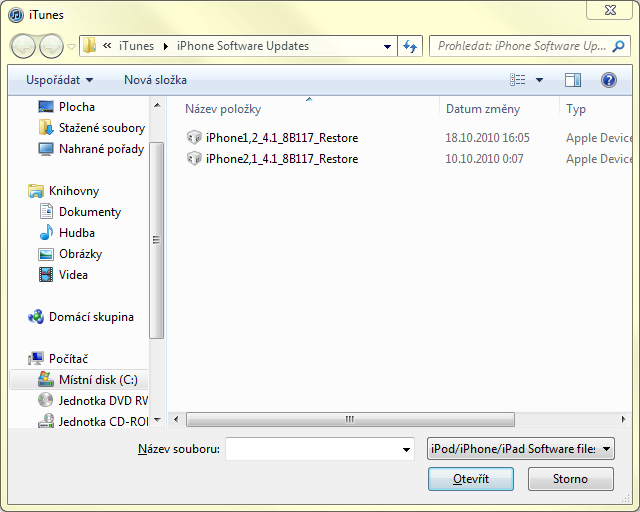This screenshot has height=512, width=640.
Task: Open the view options dropdown arrow
Action: 539,80
